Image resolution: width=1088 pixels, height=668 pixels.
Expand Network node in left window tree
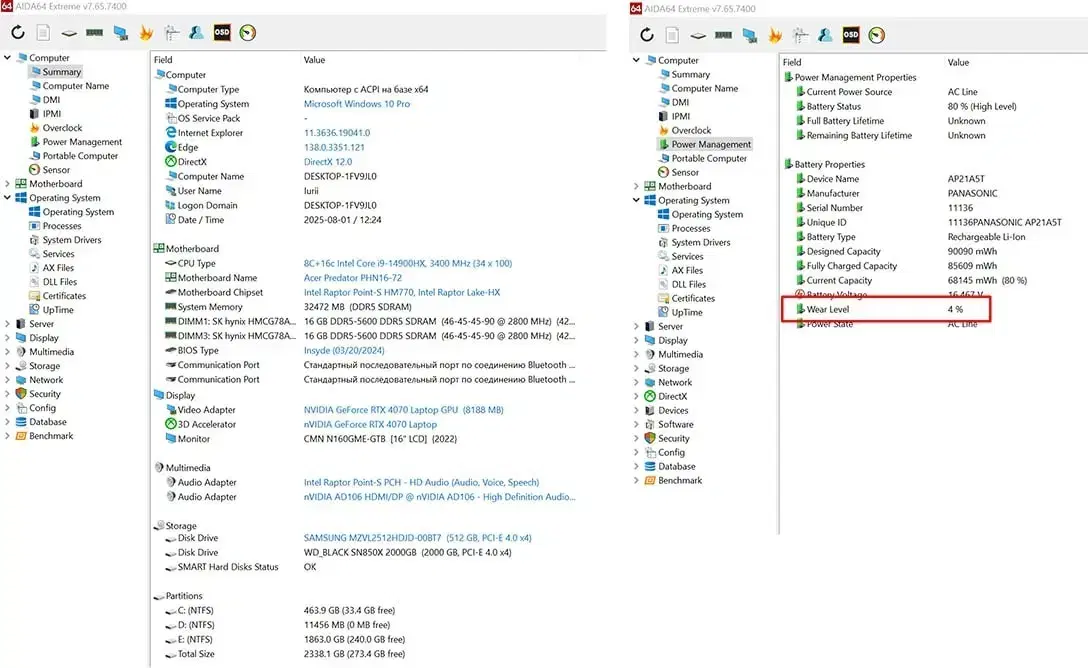[7, 379]
